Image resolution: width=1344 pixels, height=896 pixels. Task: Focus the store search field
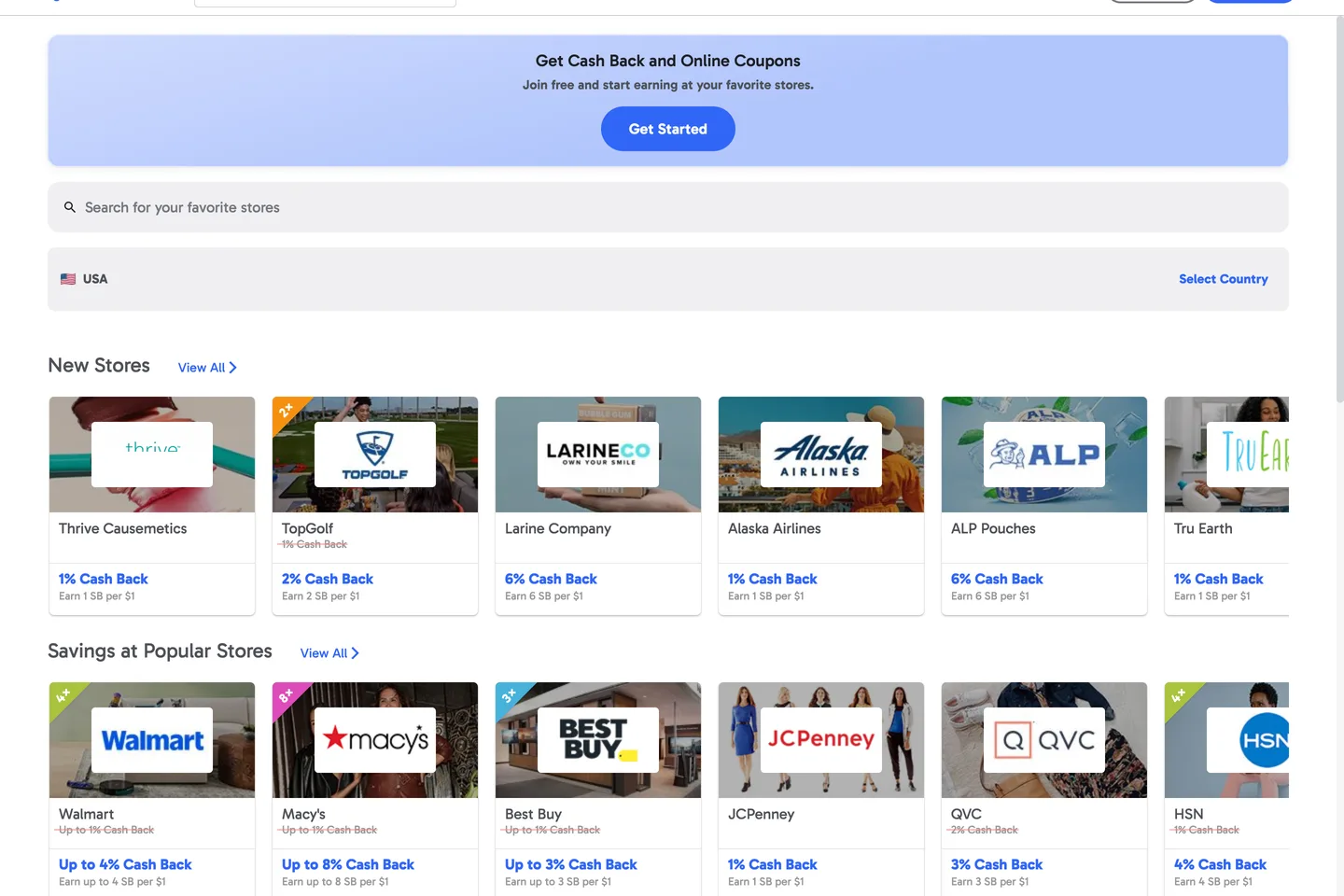667,207
